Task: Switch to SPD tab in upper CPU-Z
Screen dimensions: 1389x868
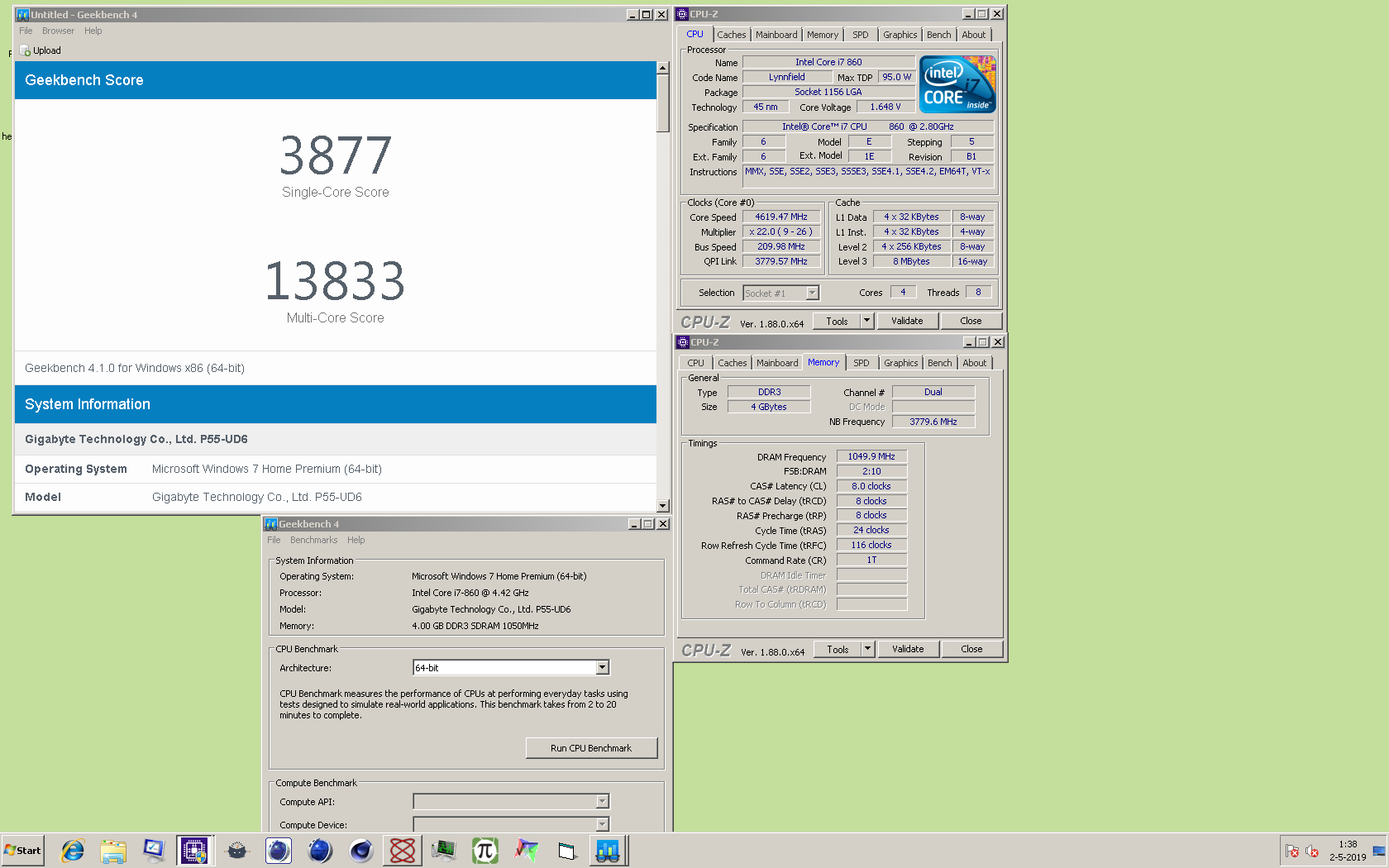Action: (x=861, y=35)
